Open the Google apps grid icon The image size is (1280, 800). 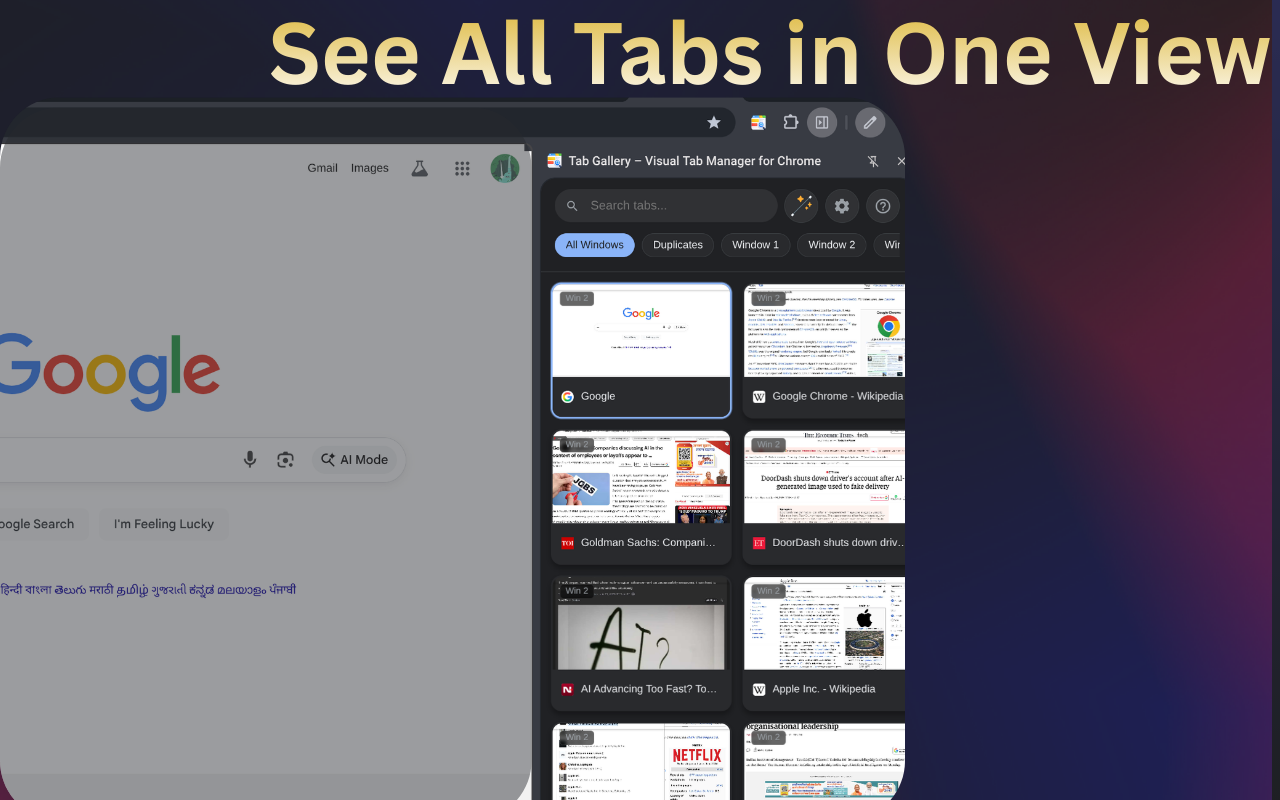[x=462, y=168]
